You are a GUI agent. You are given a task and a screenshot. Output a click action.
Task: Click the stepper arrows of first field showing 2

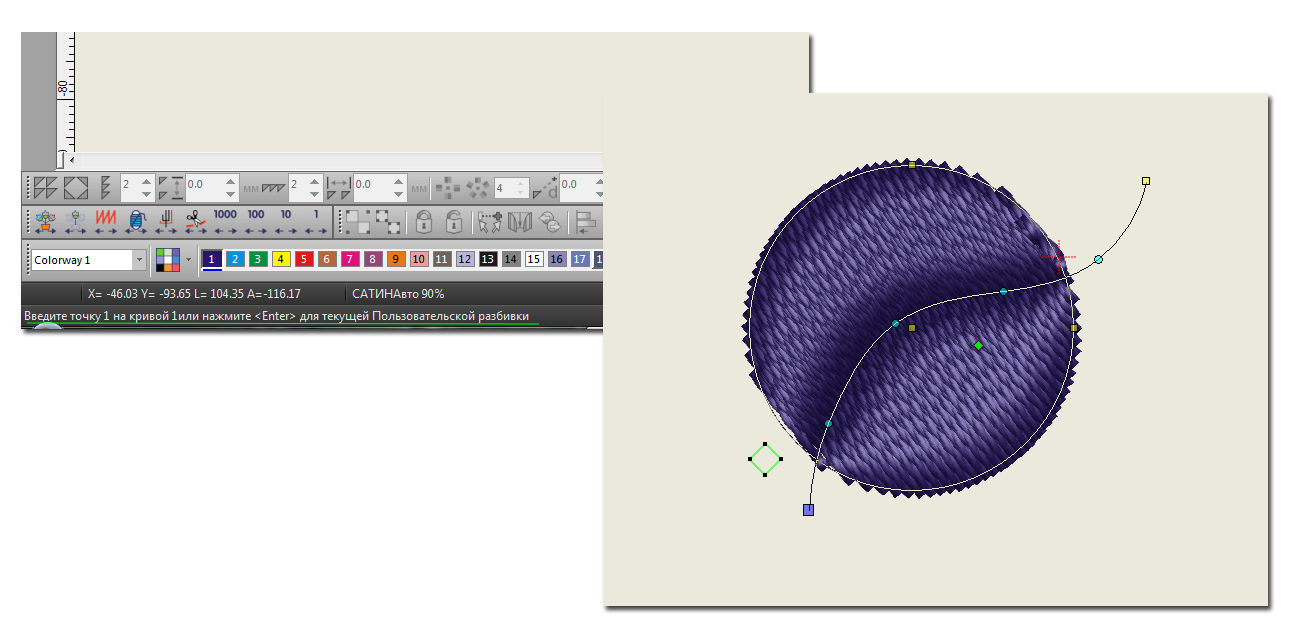[x=146, y=187]
